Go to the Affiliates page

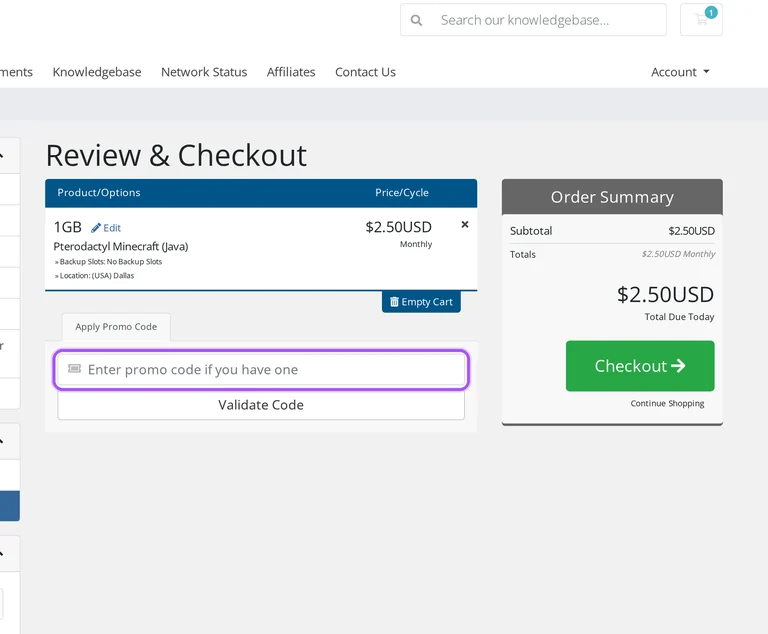pyautogui.click(x=291, y=72)
